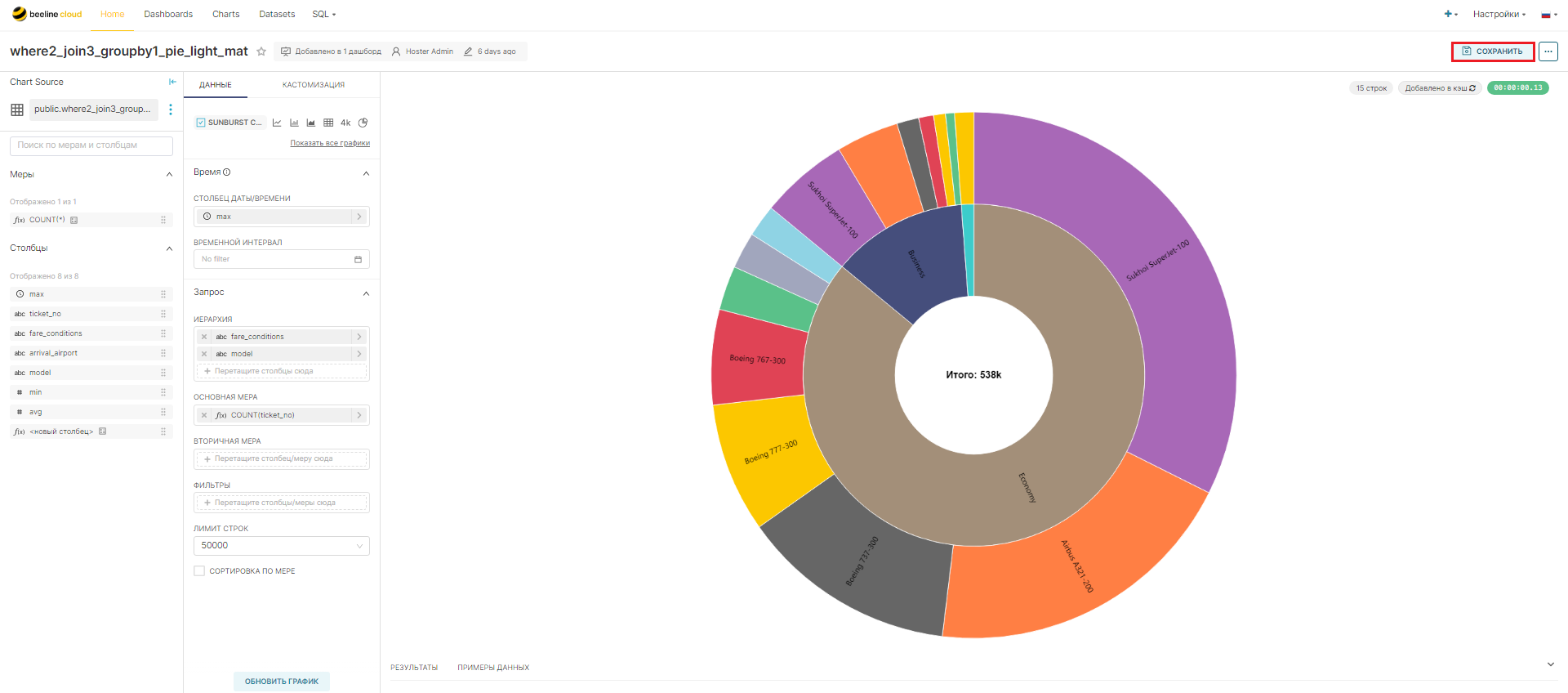
Task: Select the line chart visualization icon
Action: pos(277,123)
